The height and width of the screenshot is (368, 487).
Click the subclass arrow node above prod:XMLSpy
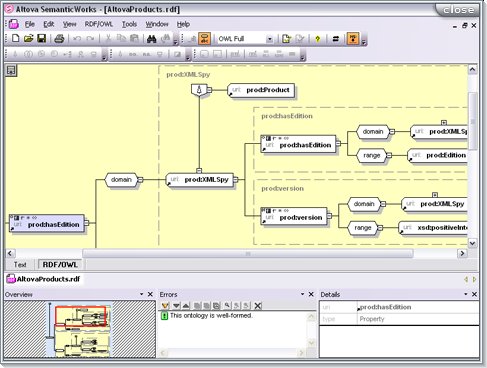point(199,90)
